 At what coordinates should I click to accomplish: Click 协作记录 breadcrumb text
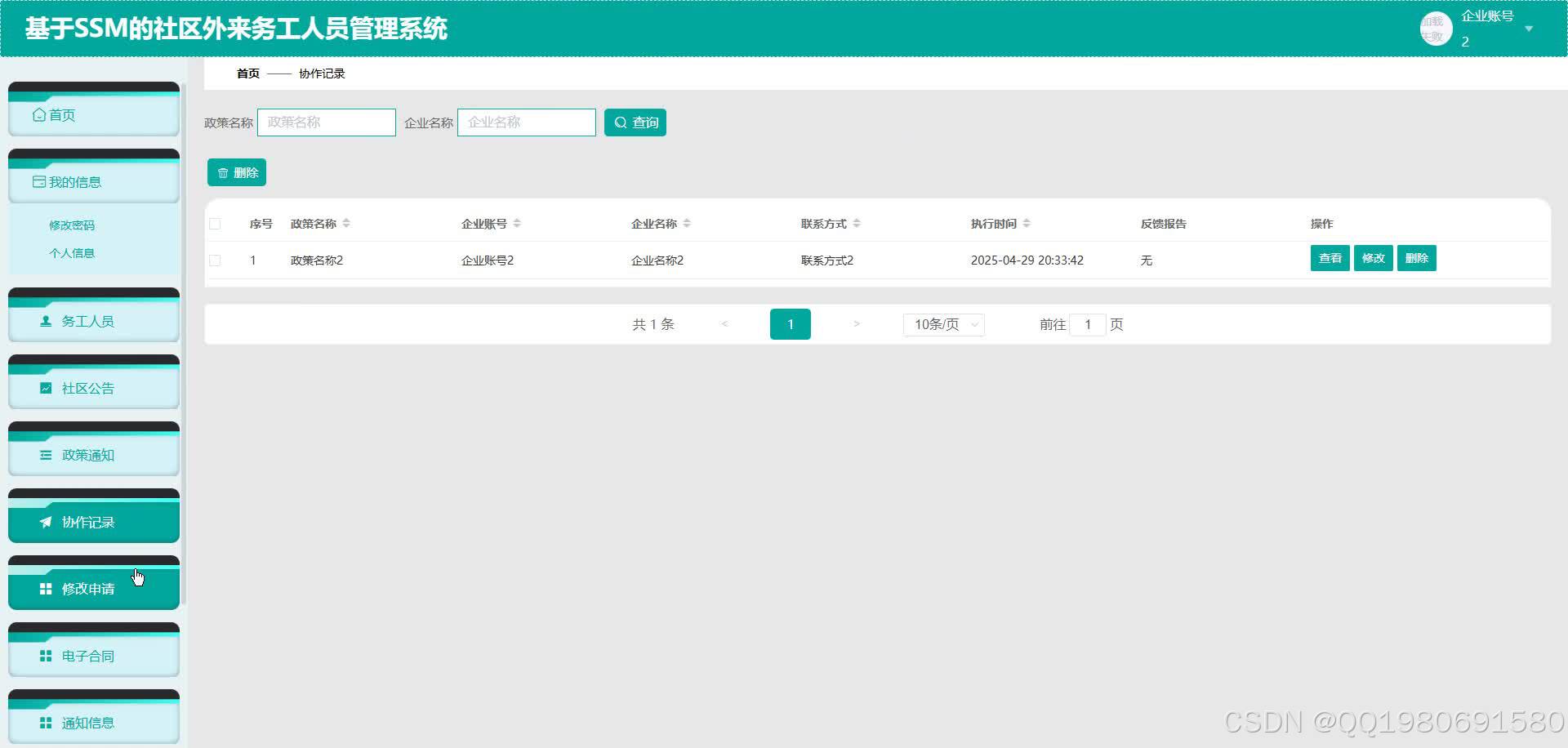(322, 73)
